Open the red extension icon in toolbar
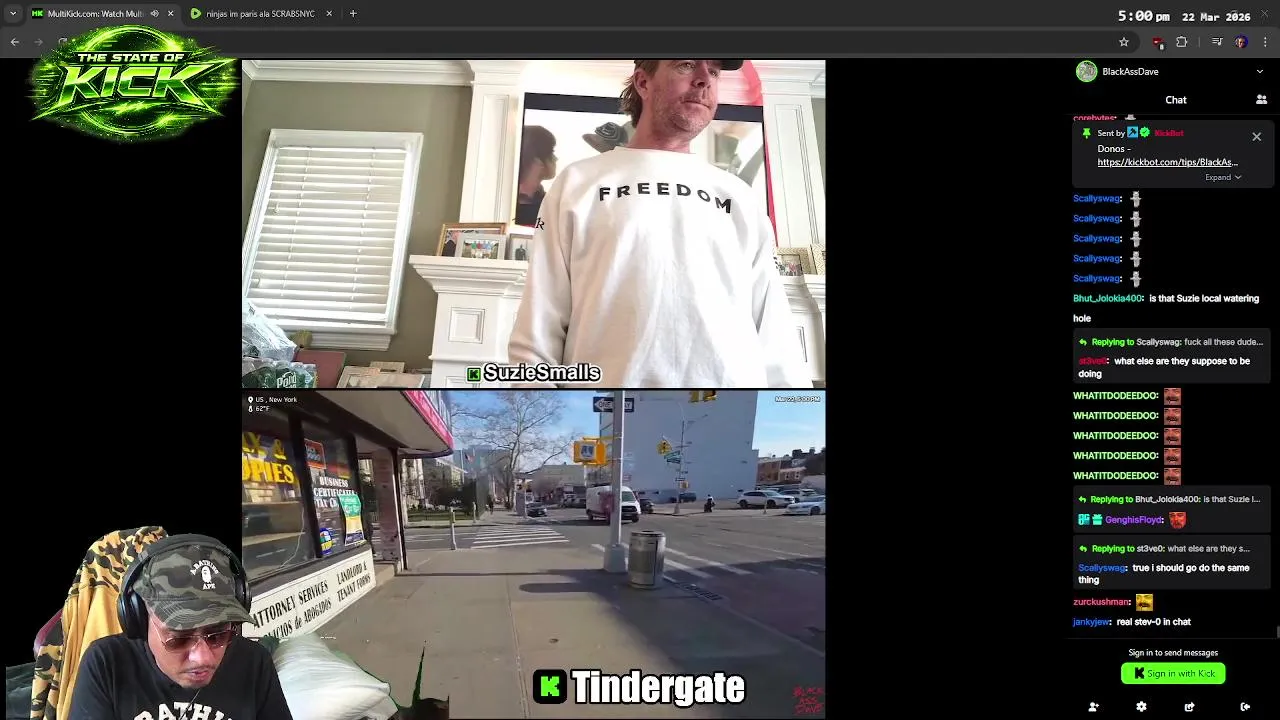 (1158, 42)
